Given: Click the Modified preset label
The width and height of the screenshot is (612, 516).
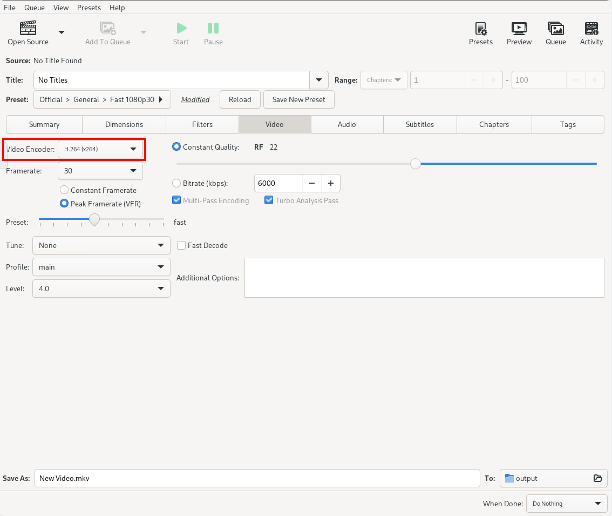Looking at the screenshot, I should (195, 100).
